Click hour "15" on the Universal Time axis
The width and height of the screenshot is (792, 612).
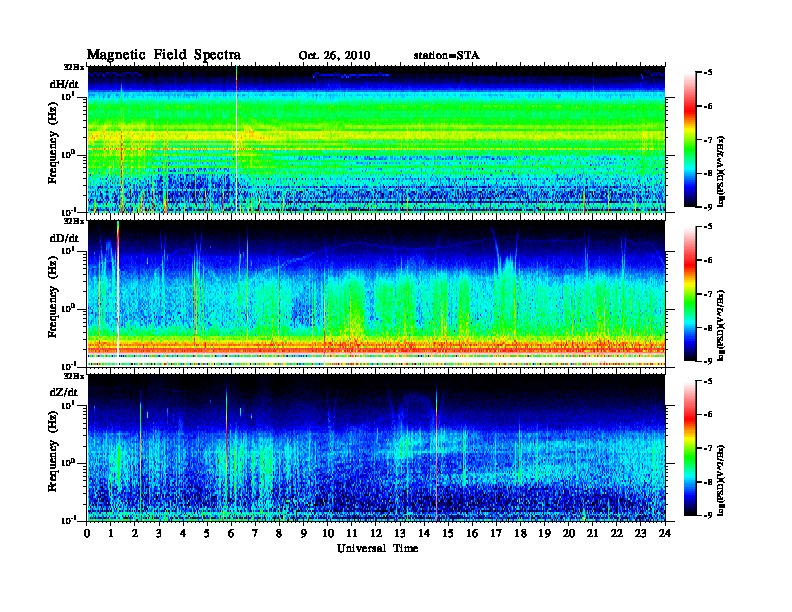(x=448, y=533)
